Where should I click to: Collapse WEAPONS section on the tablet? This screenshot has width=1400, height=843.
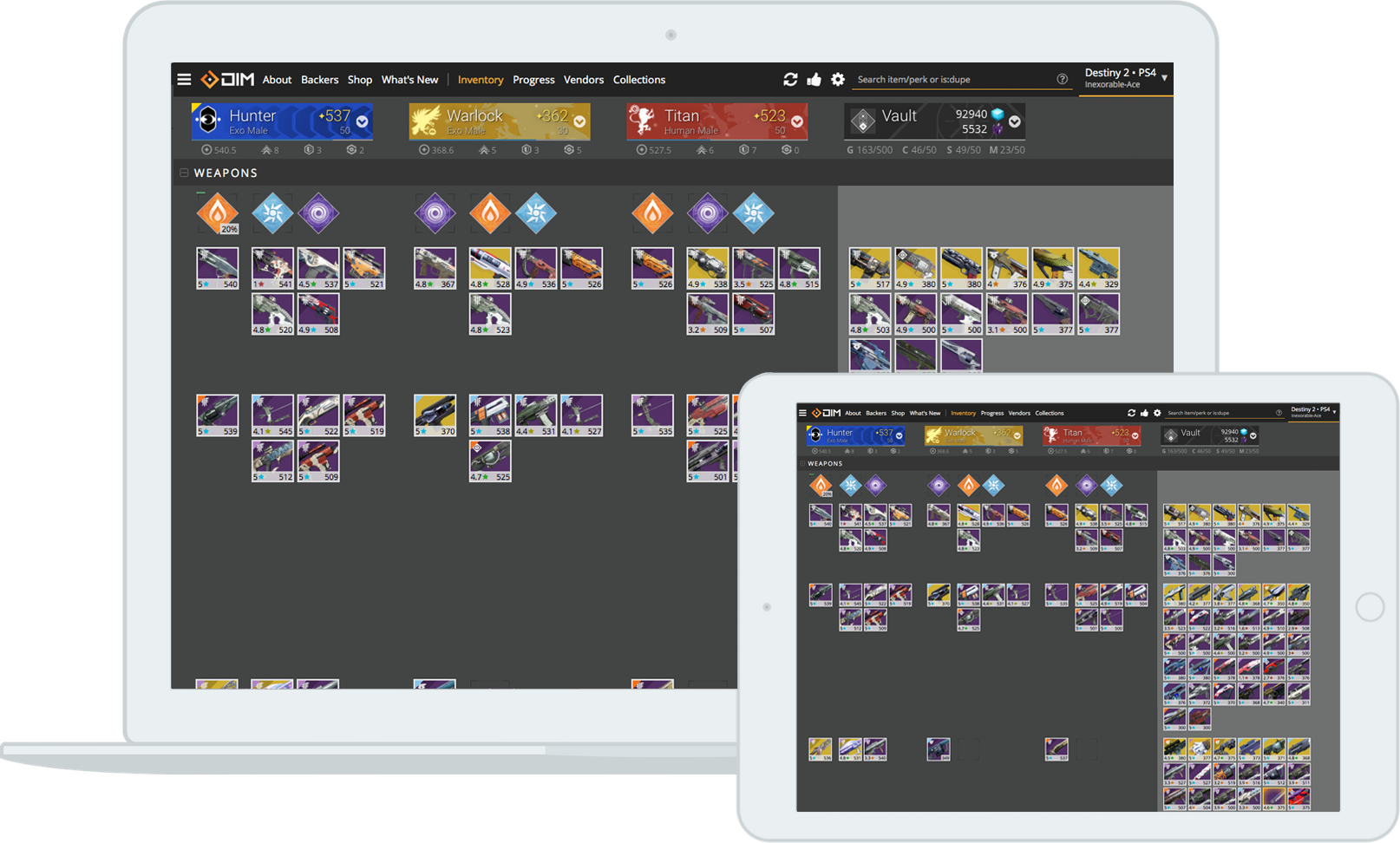[x=803, y=463]
